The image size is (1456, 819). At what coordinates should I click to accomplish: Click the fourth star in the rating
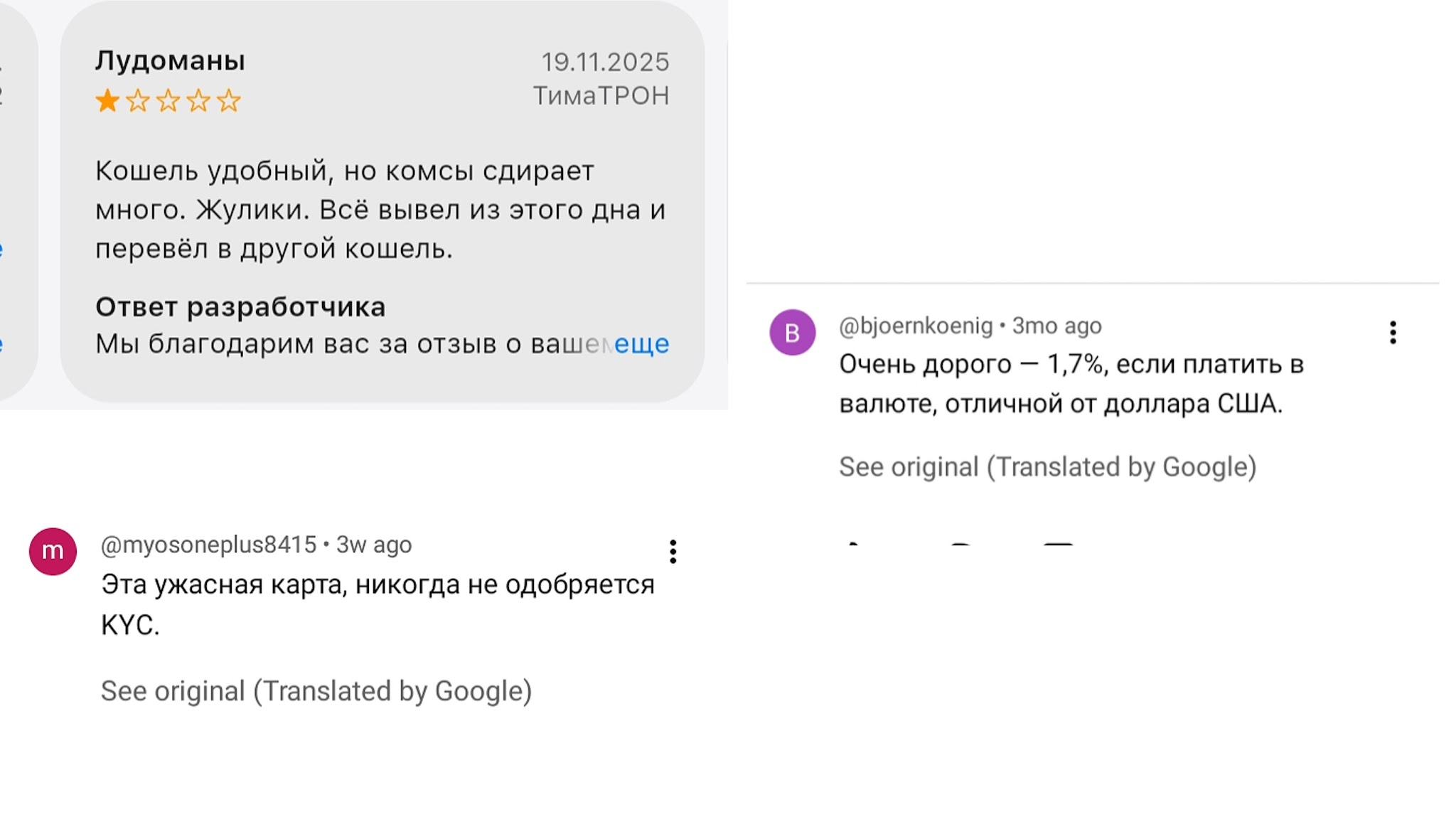click(x=198, y=101)
